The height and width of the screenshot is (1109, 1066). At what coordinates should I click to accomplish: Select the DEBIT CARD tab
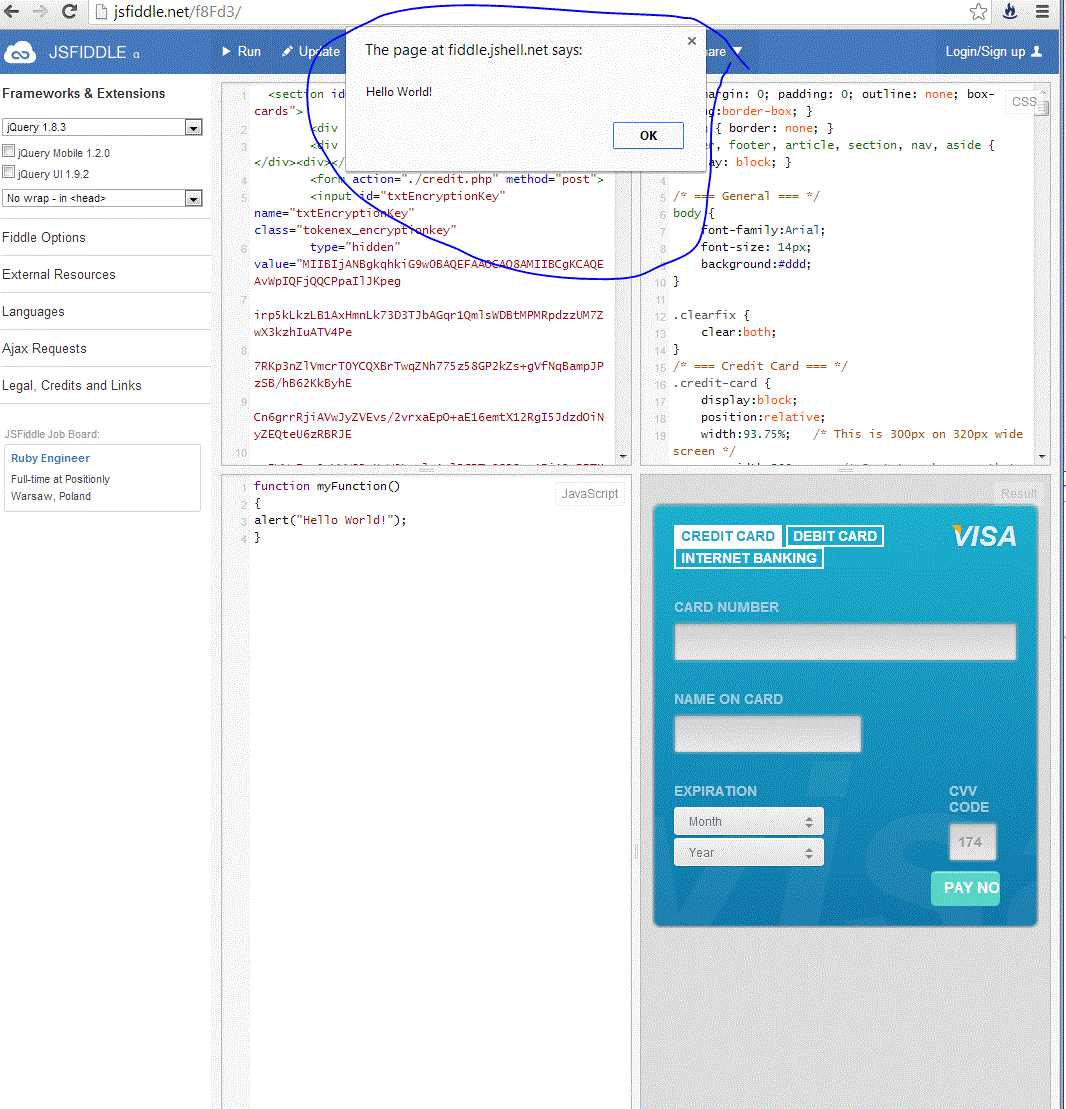point(835,536)
